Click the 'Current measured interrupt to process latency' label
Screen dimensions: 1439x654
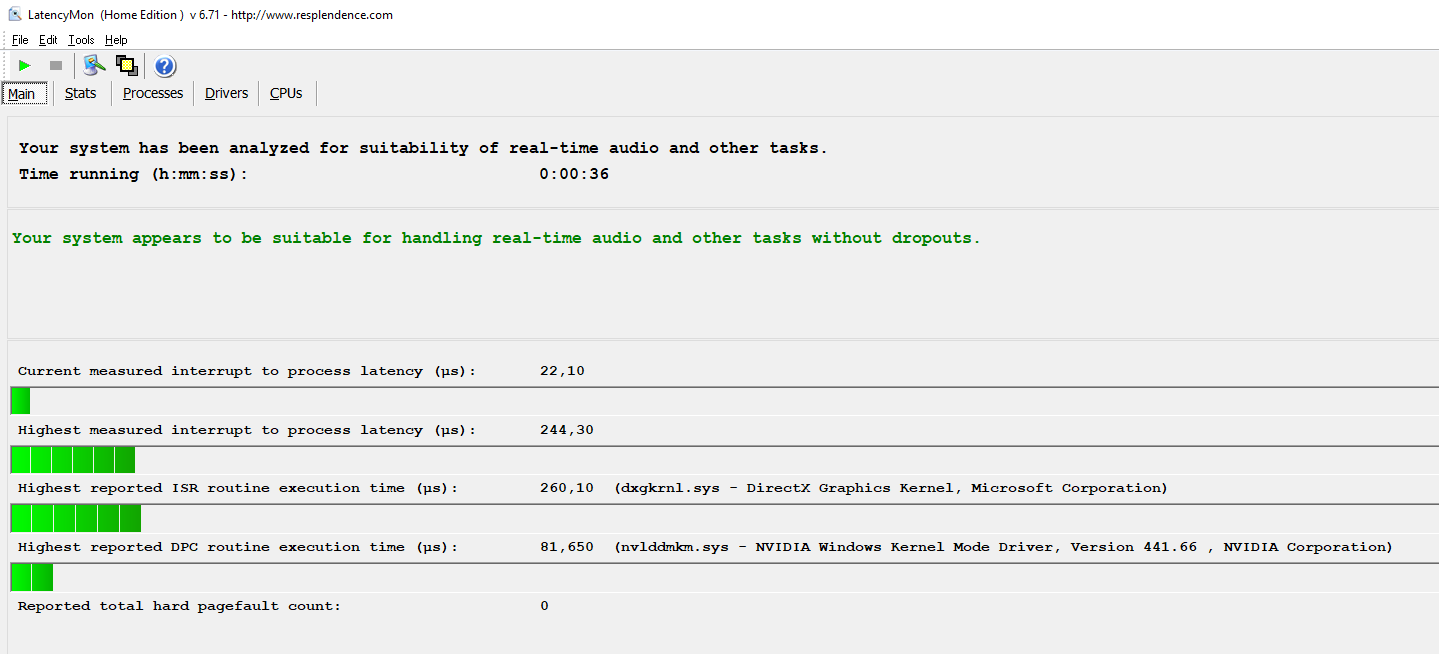pos(247,371)
